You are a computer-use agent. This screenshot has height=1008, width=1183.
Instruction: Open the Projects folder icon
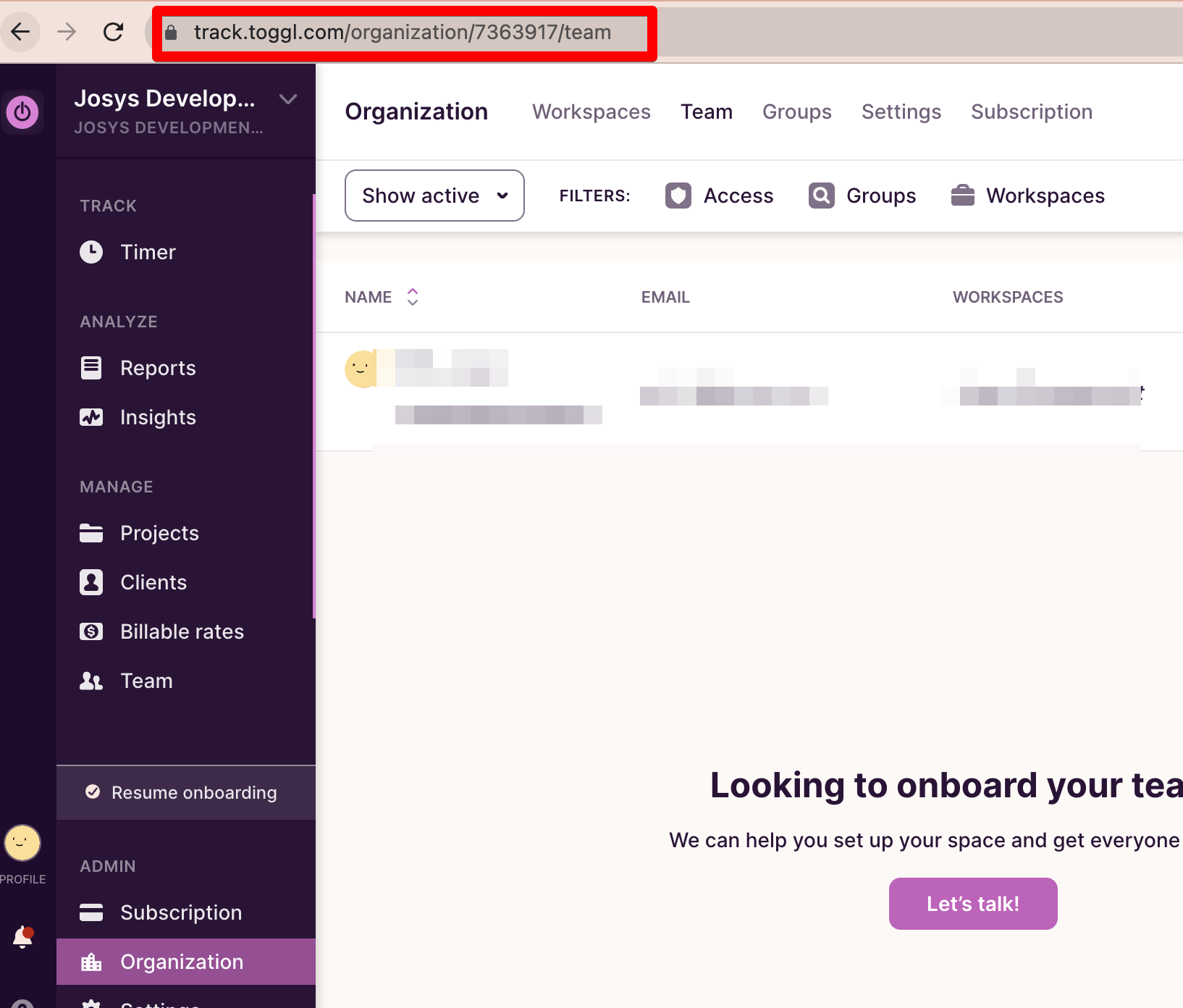click(x=91, y=533)
